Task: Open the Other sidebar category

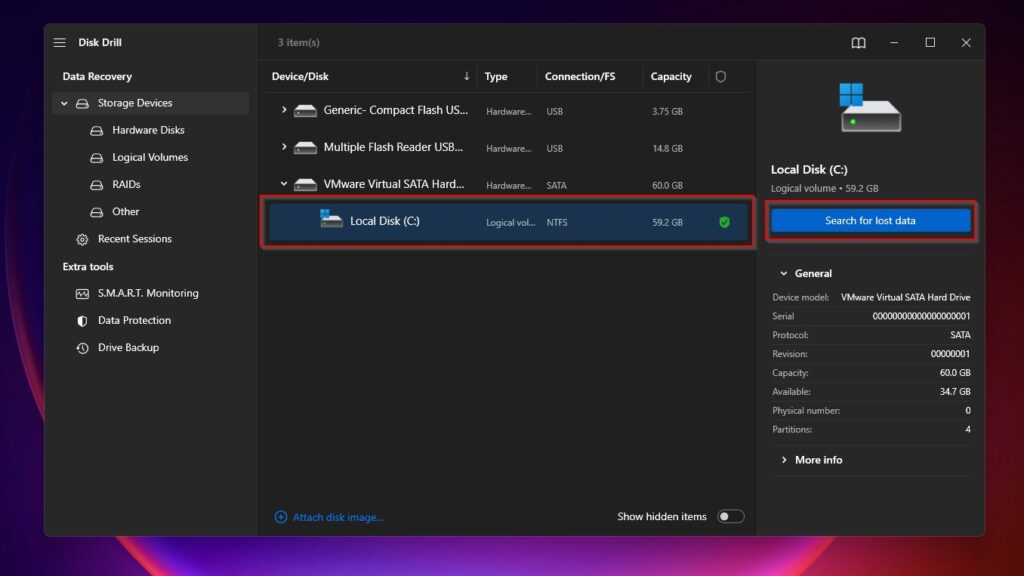Action: [125, 212]
